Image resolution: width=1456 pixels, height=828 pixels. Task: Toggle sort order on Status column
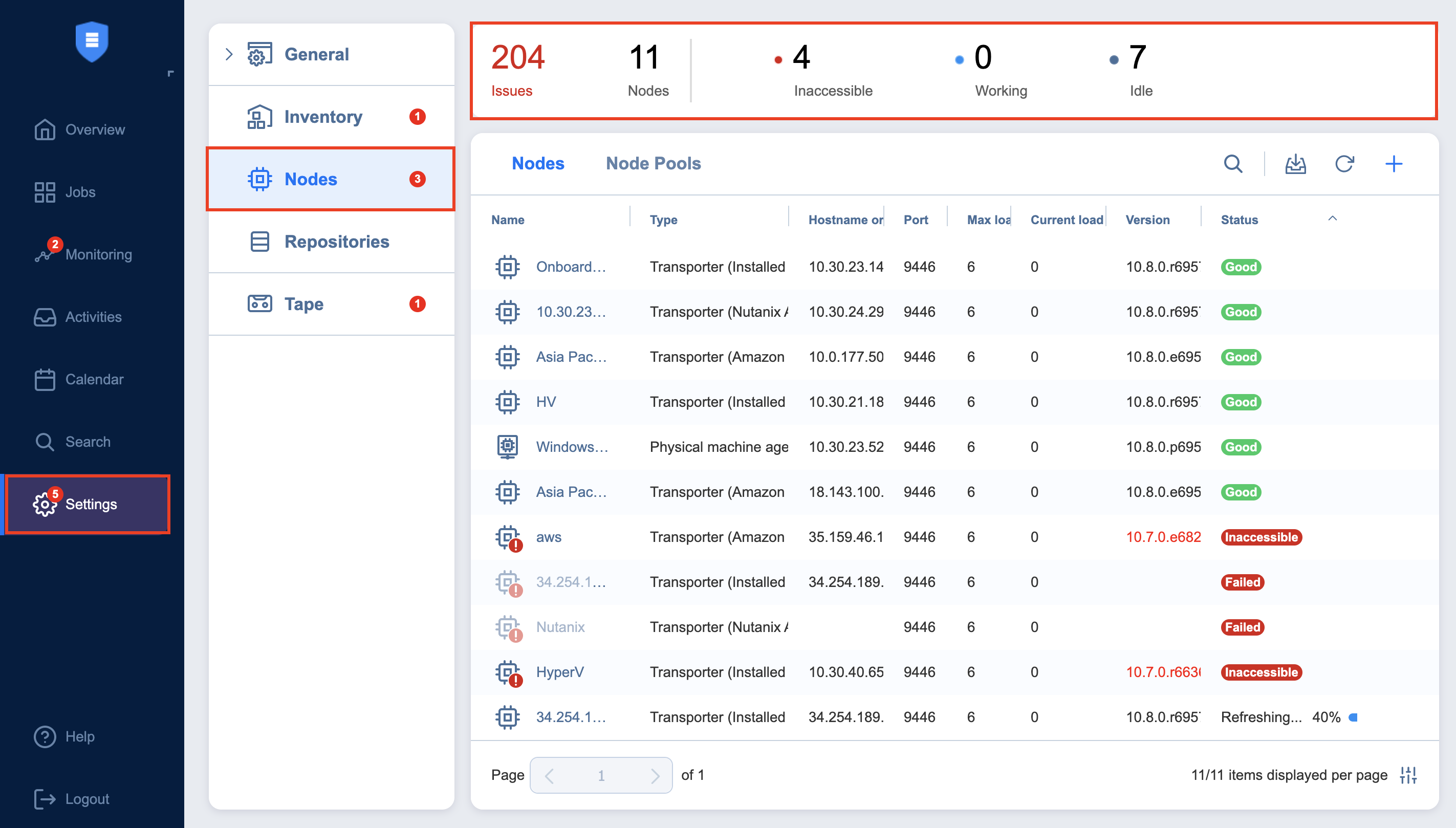(1332, 219)
